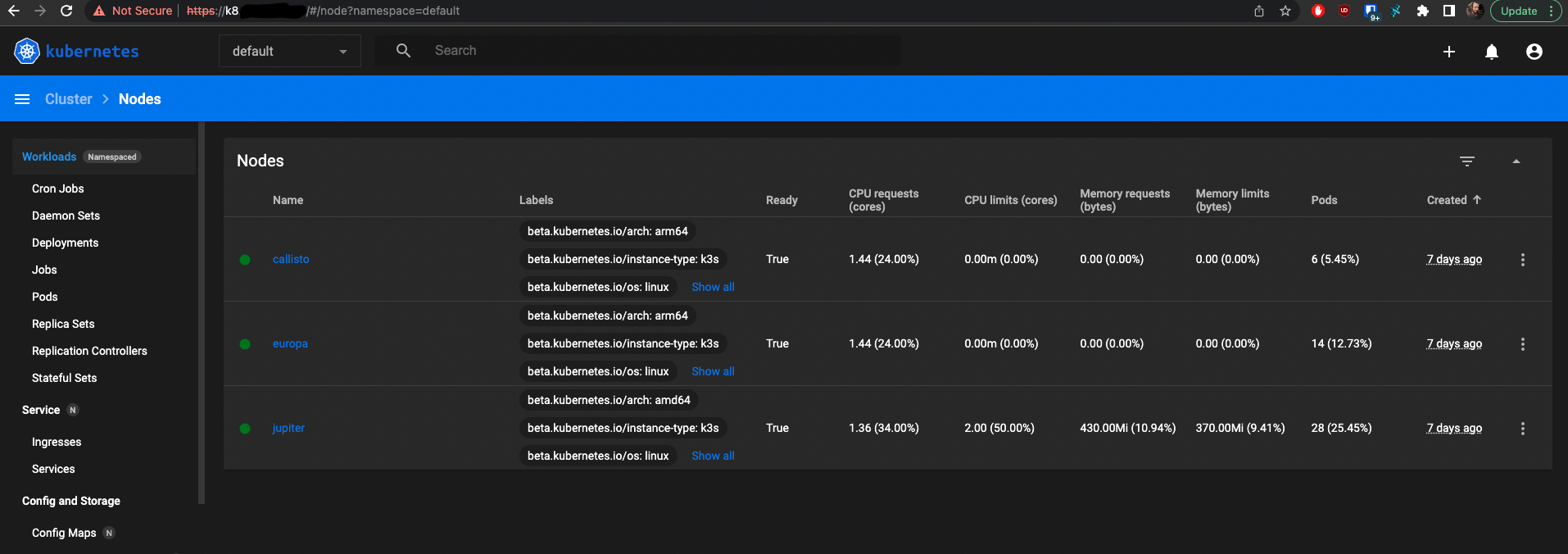Viewport: 1568px width, 554px height.
Task: Click europa green ready status dot
Action: click(x=245, y=344)
